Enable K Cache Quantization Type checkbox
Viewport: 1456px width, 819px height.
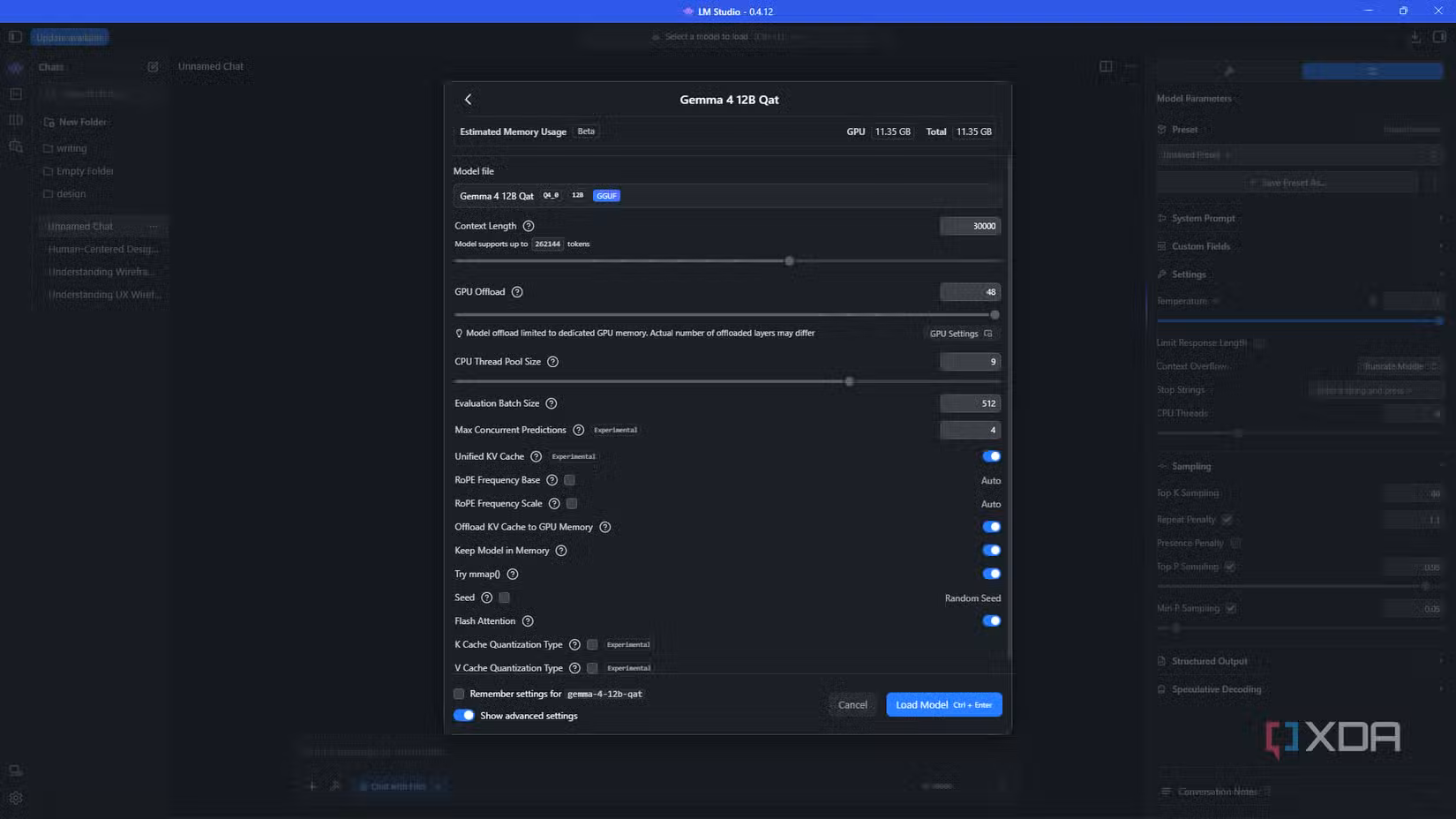pyautogui.click(x=592, y=644)
